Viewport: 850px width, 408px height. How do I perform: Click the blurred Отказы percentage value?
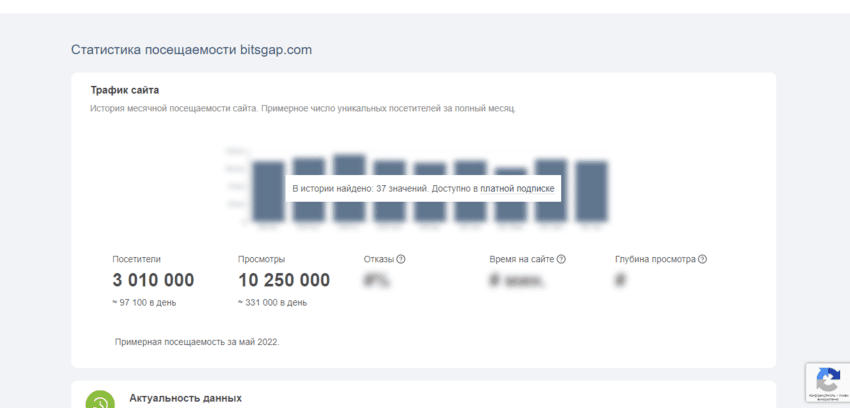tap(377, 281)
